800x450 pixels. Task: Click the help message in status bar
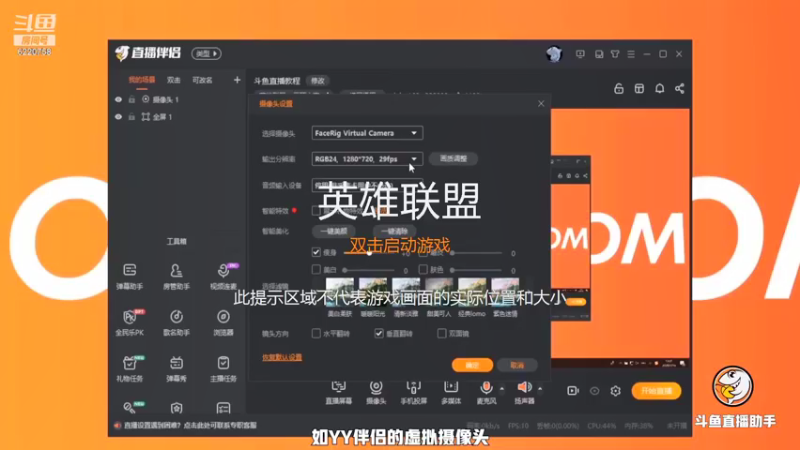pos(190,425)
